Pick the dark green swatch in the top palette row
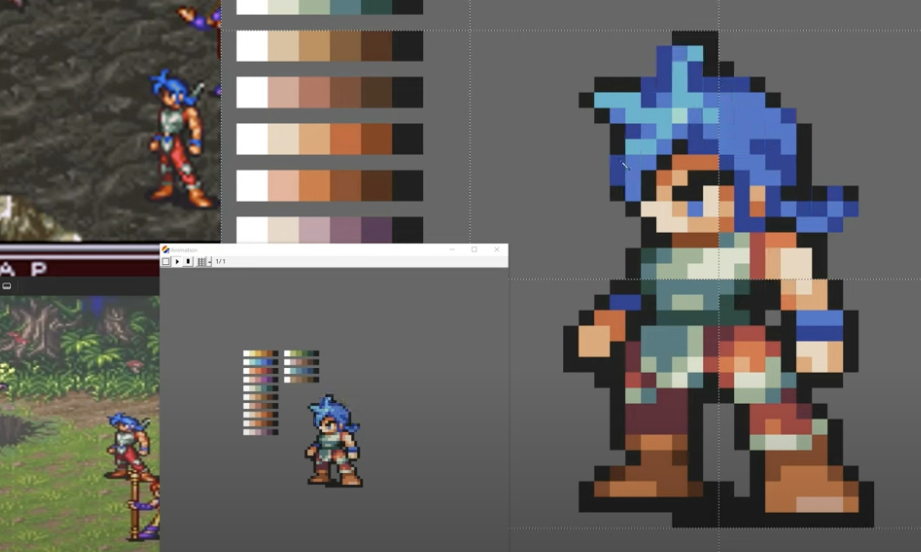This screenshot has height=552, width=921. [377, 6]
